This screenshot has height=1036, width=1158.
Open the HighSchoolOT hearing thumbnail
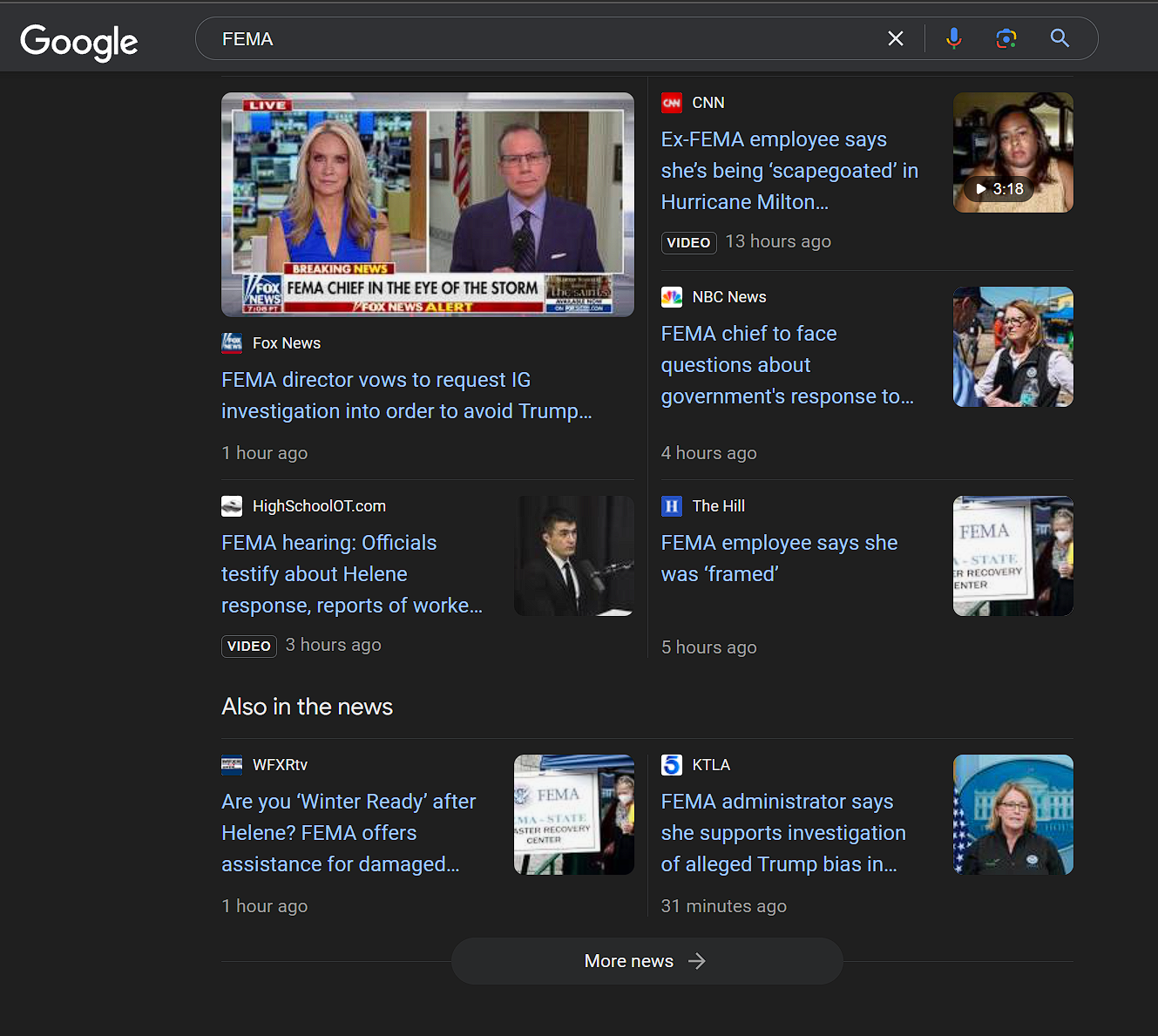click(x=574, y=556)
